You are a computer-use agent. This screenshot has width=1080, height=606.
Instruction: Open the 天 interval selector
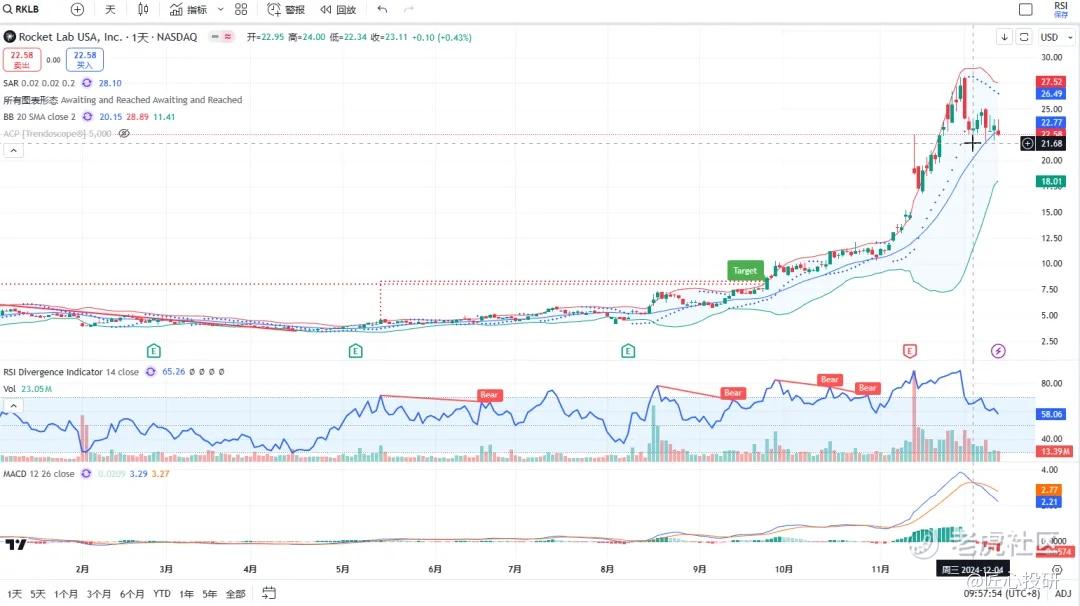coord(110,9)
